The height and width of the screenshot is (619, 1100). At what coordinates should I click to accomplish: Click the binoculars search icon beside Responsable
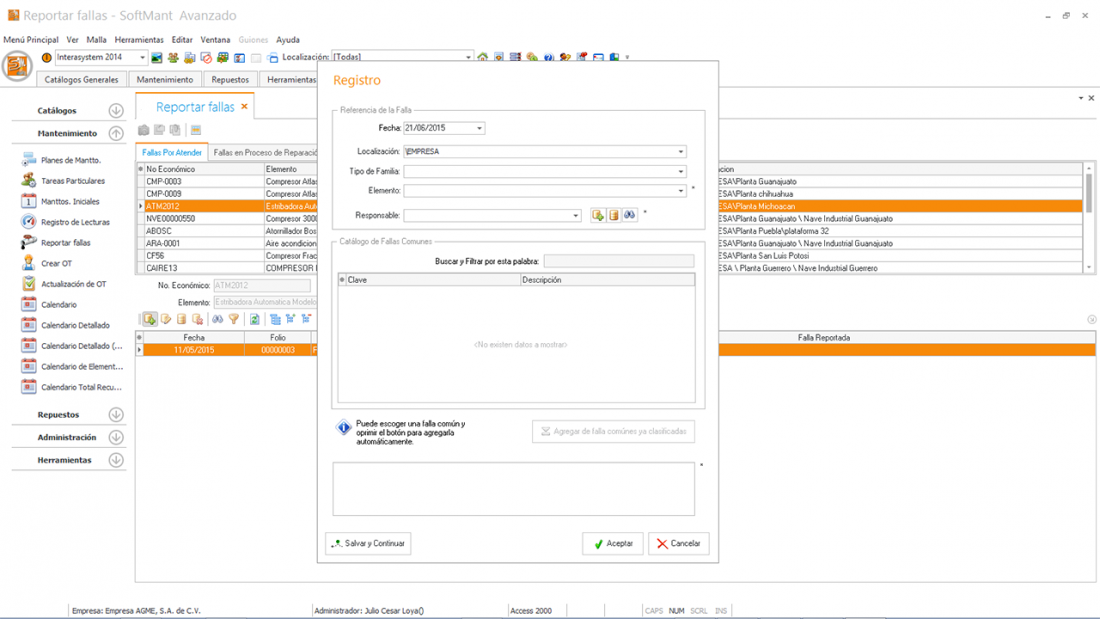630,215
